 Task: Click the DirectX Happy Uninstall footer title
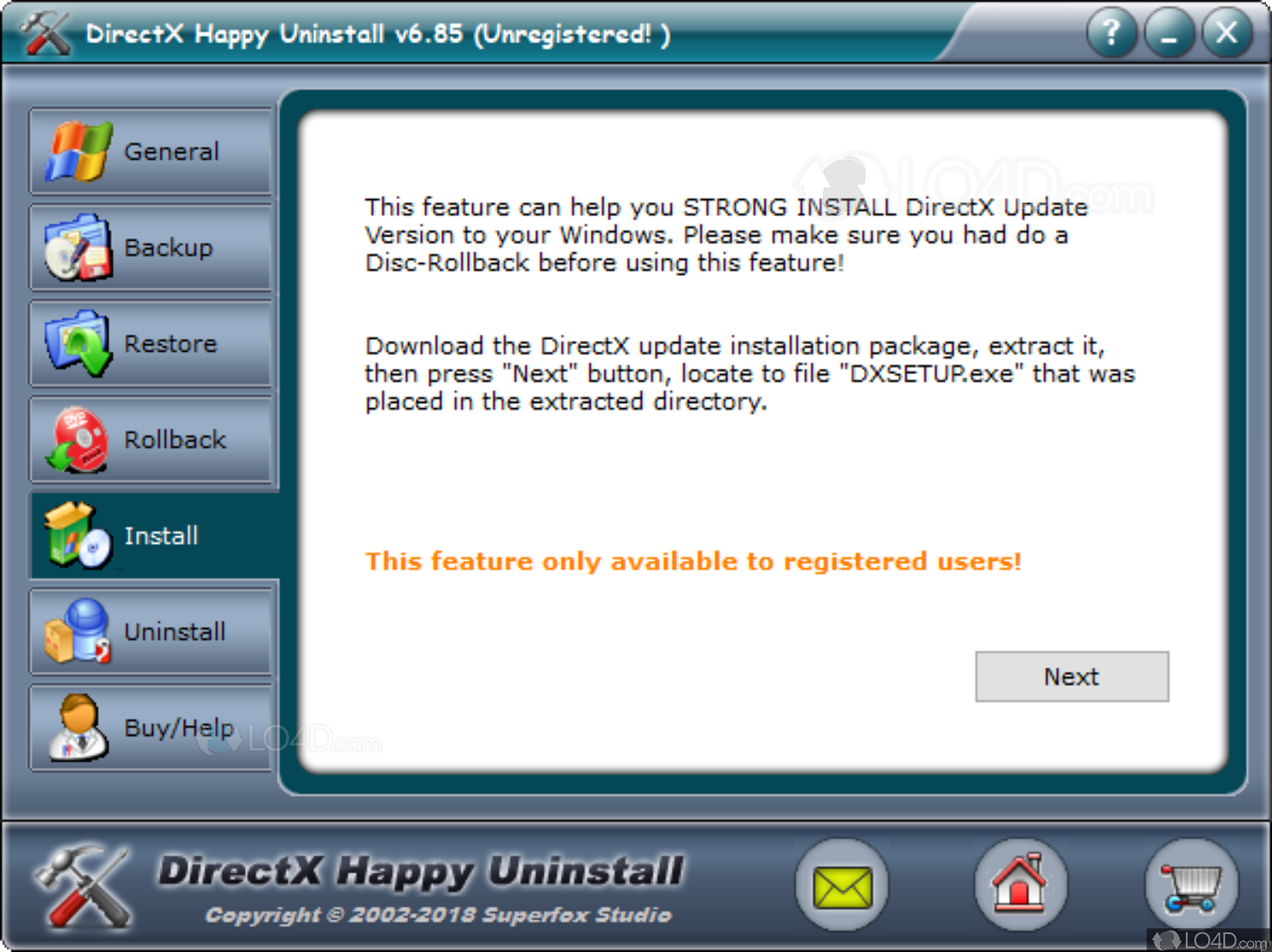(x=421, y=872)
